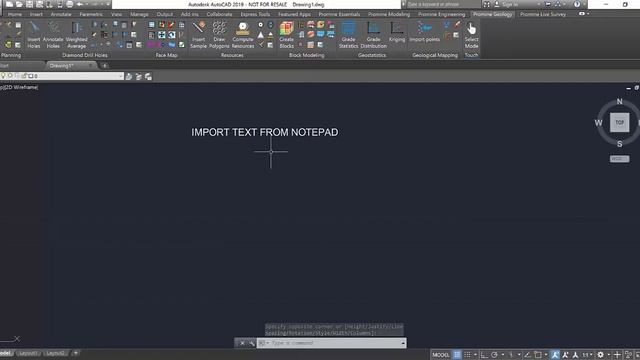
Task: Close the command line with X button
Action: (242, 343)
